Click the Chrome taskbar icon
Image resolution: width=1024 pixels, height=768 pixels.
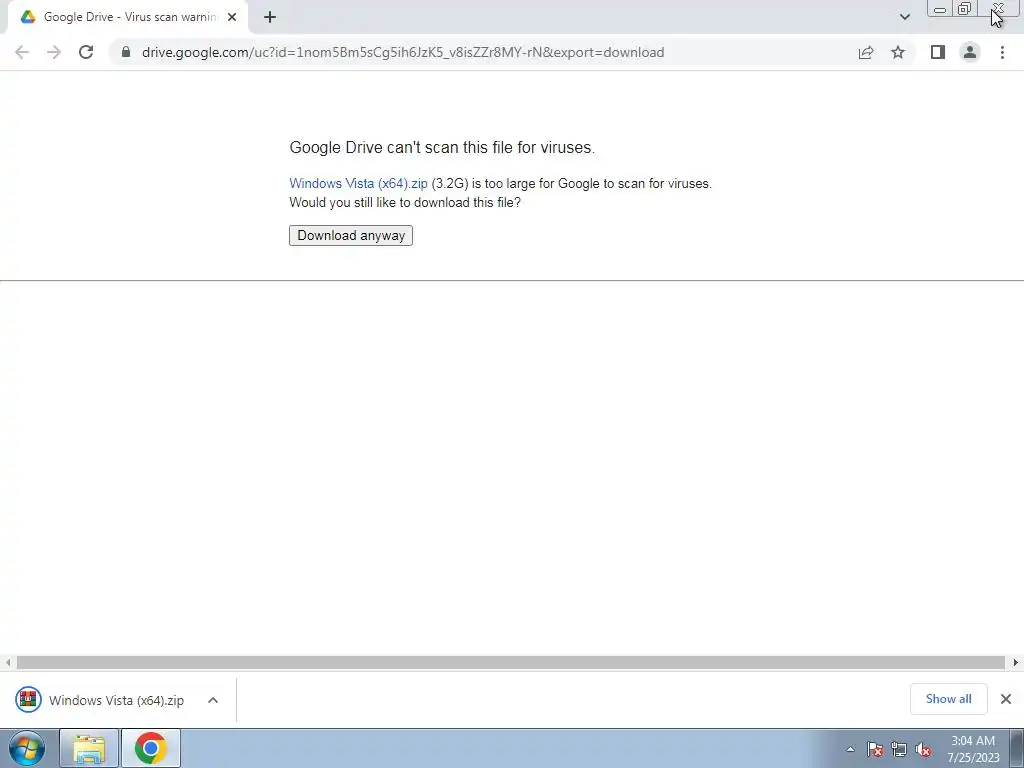[x=151, y=748]
